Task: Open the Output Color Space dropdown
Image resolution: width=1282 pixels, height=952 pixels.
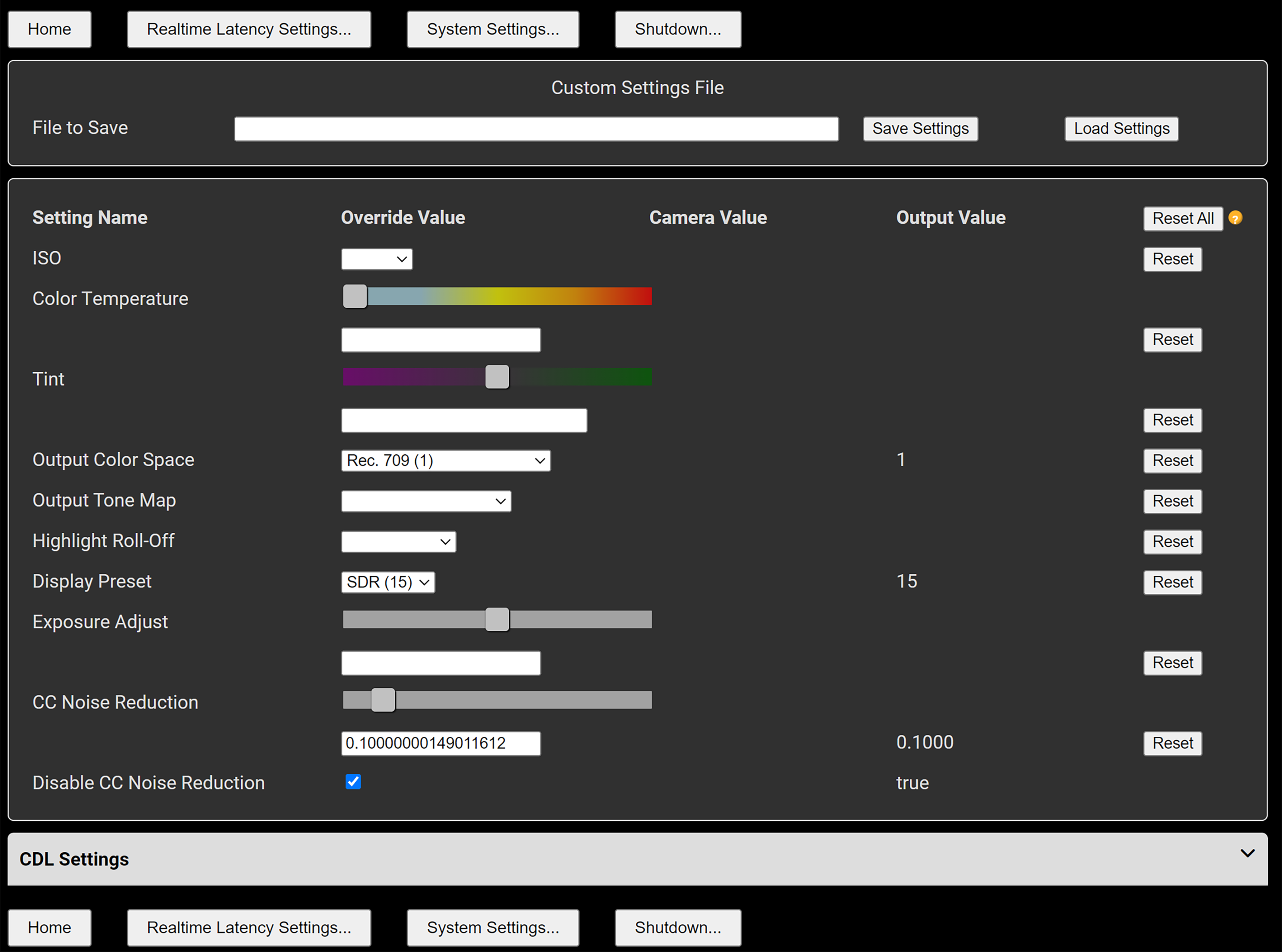Action: coord(445,460)
